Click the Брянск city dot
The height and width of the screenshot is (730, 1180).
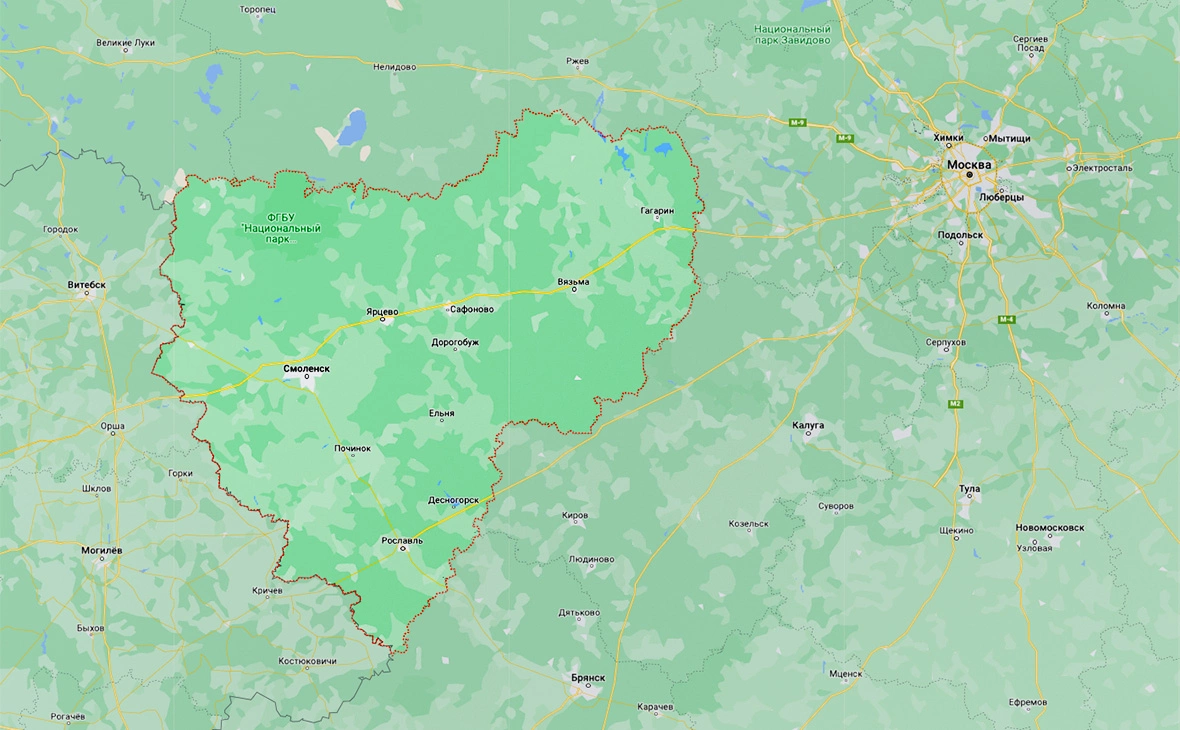[x=588, y=686]
